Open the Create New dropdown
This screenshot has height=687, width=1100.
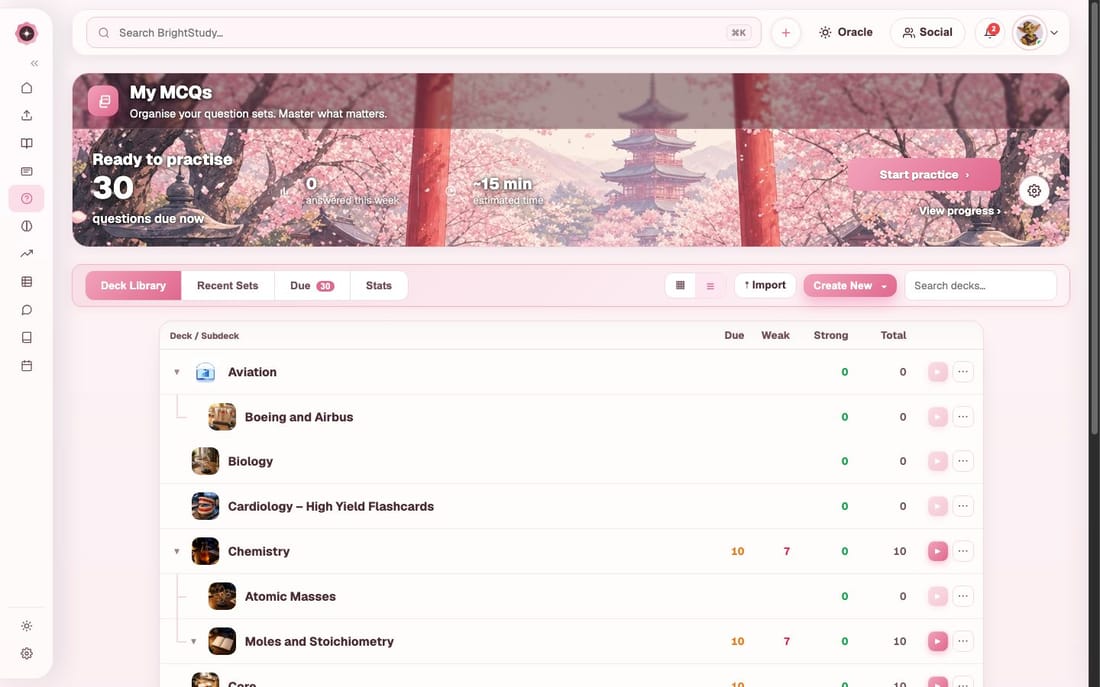point(850,286)
